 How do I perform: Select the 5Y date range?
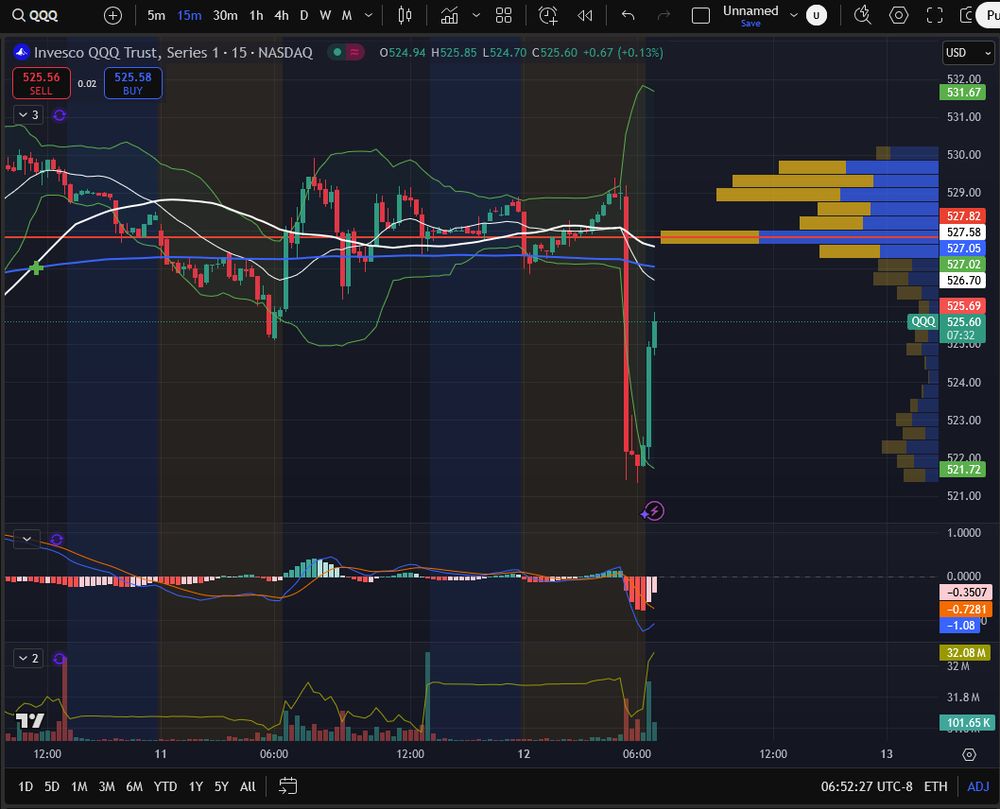coord(221,787)
